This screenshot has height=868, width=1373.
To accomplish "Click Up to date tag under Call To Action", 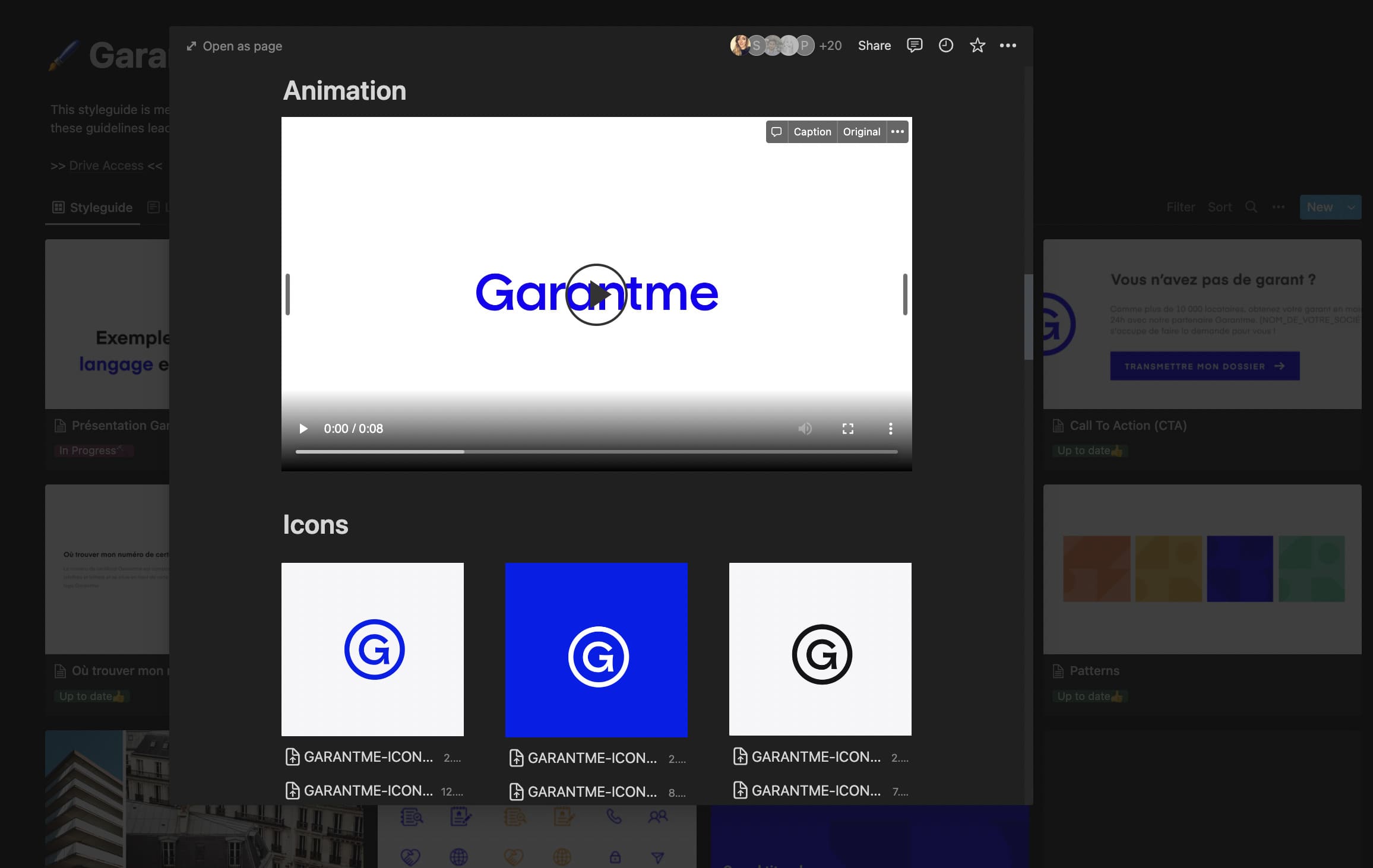I will coord(1090,451).
